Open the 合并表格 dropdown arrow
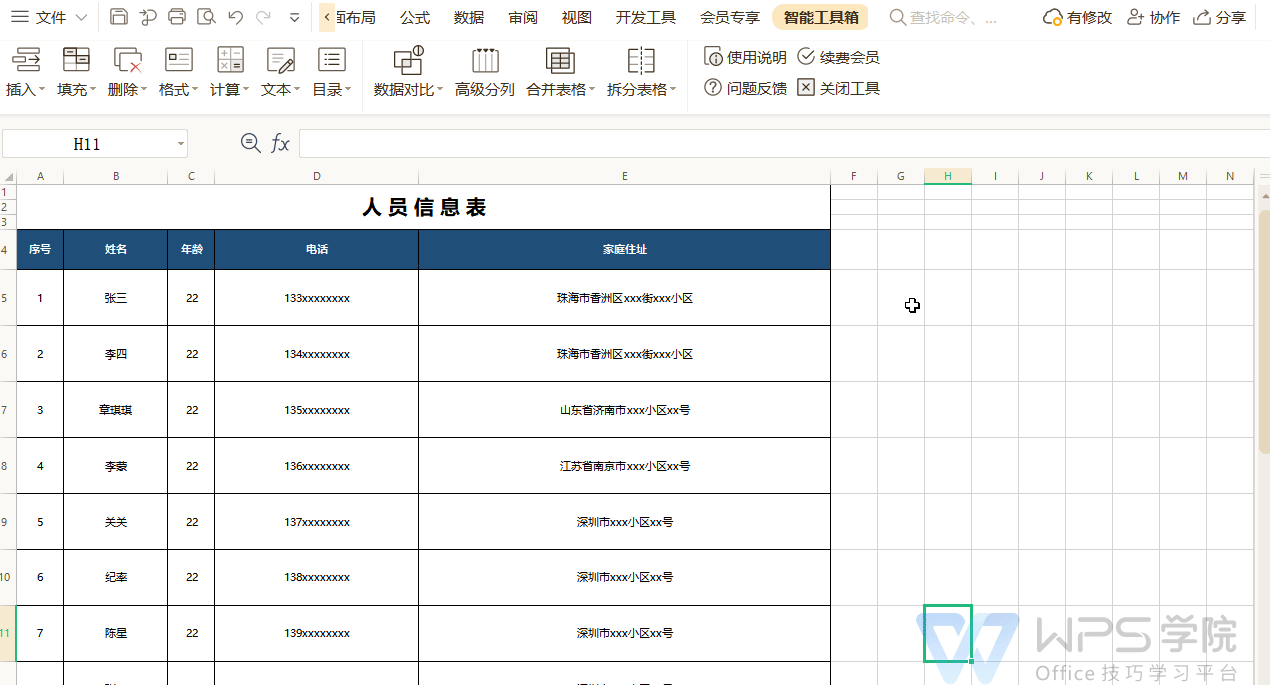Screen dimensions: 1270x685 pos(592,90)
